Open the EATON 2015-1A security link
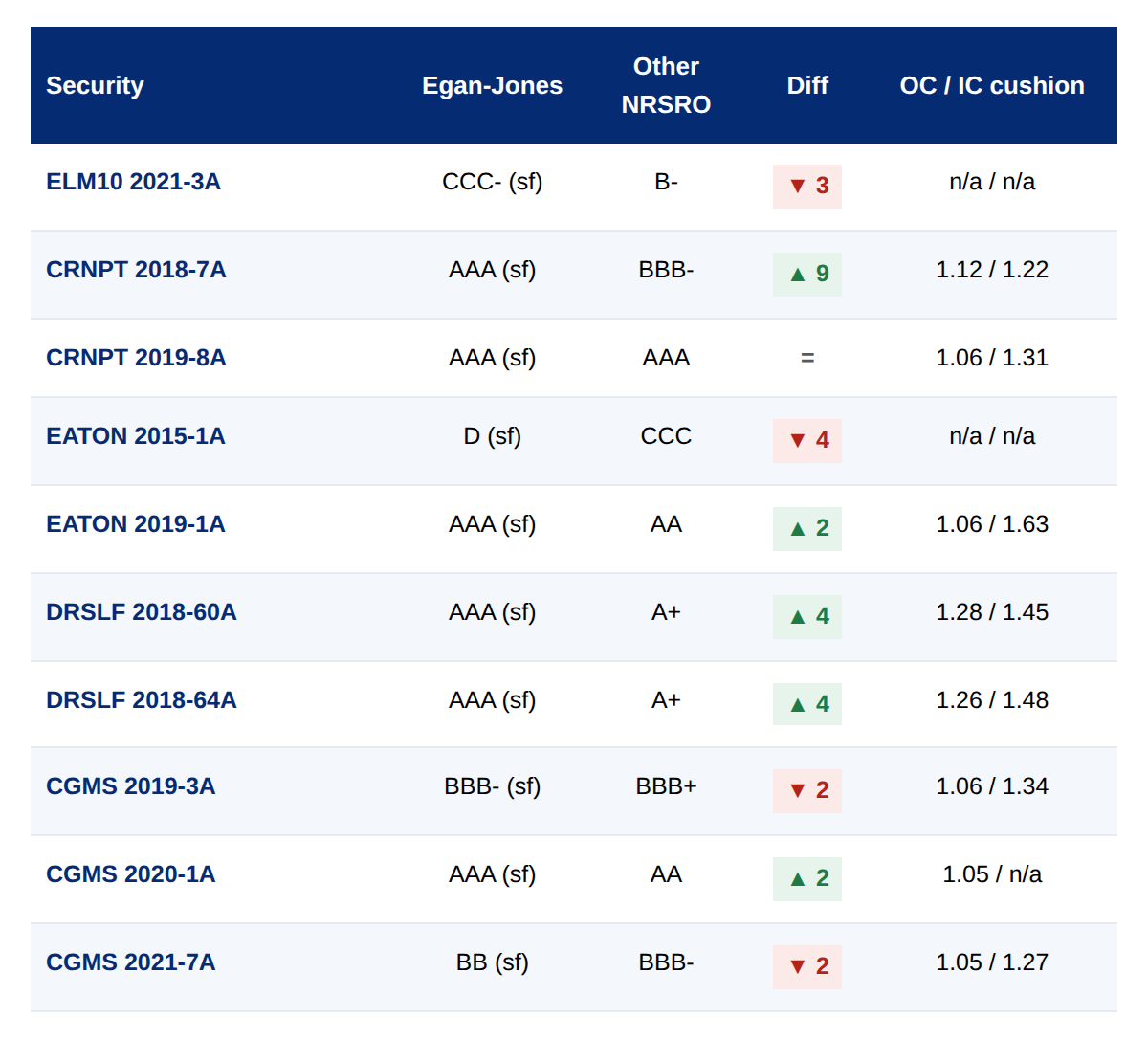Image resolution: width=1148 pixels, height=1039 pixels. [135, 436]
